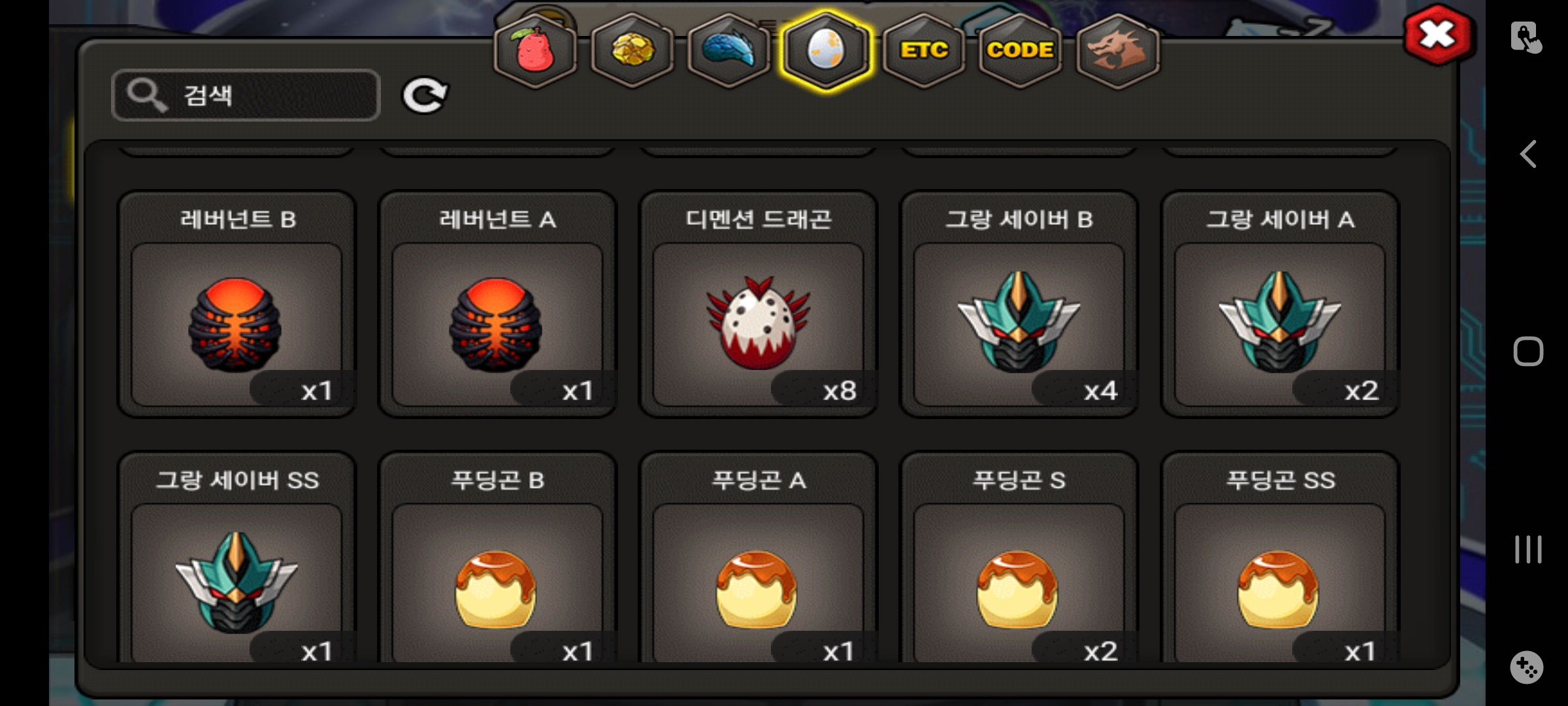
Task: Select the 푸딩곤 B pudding item
Action: 497,557
